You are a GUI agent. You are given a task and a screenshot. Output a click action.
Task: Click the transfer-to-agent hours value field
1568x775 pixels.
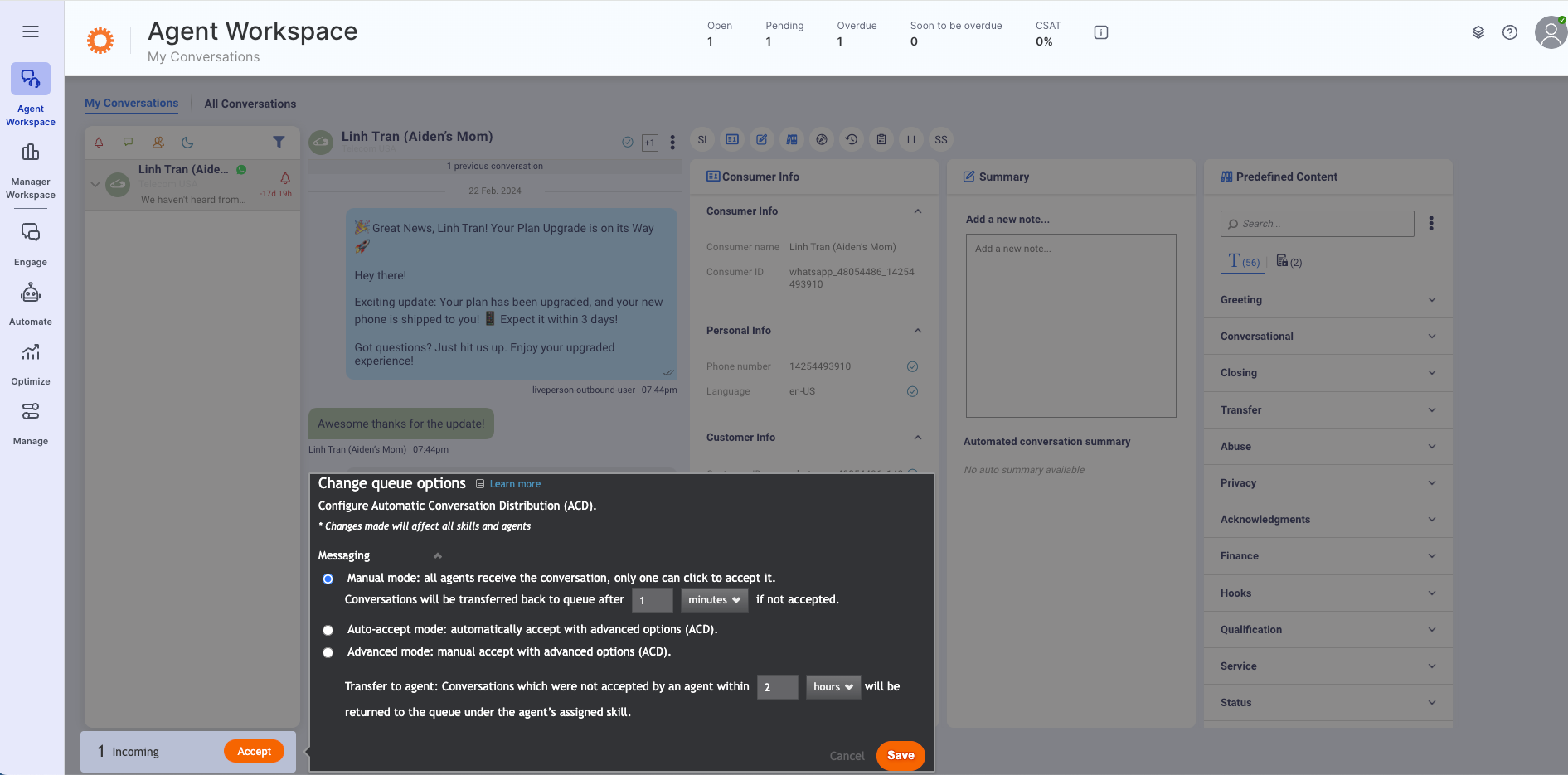[778, 687]
